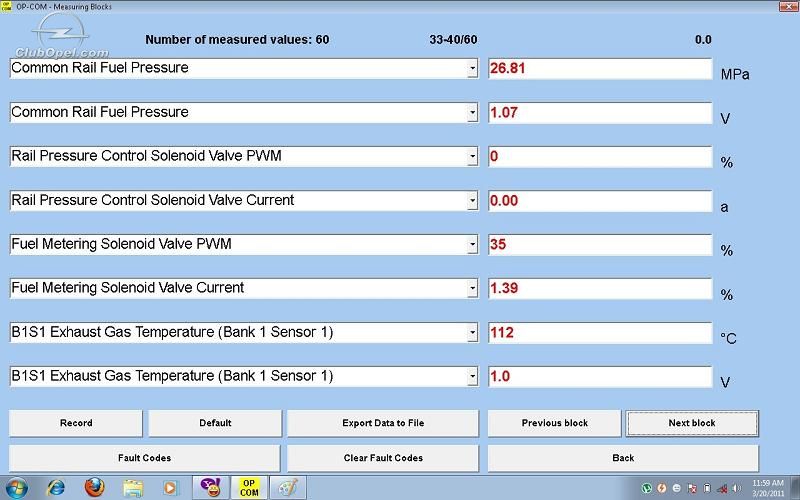The image size is (800, 500).
Task: Click the OP-COM title bar app icon
Action: pos(6,7)
